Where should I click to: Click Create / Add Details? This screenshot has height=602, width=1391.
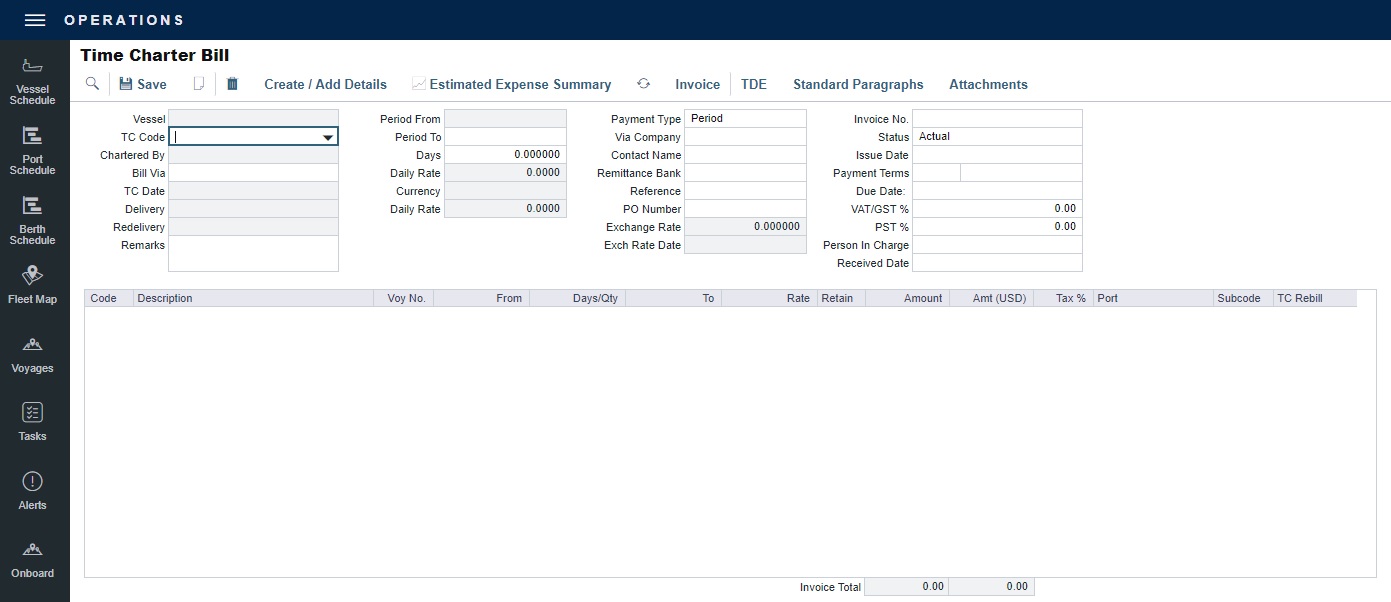tap(325, 84)
